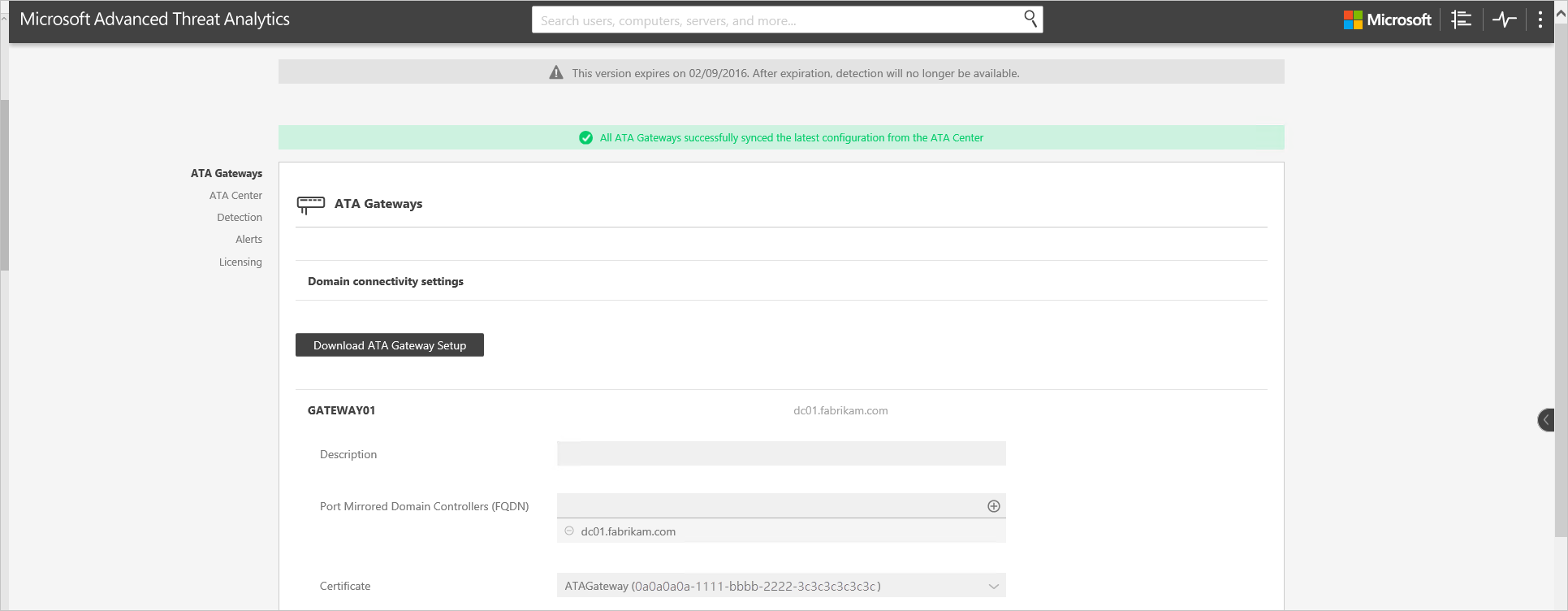
Task: Click the left-side vertical scrollbar thumb
Action: pyautogui.click(x=4, y=184)
